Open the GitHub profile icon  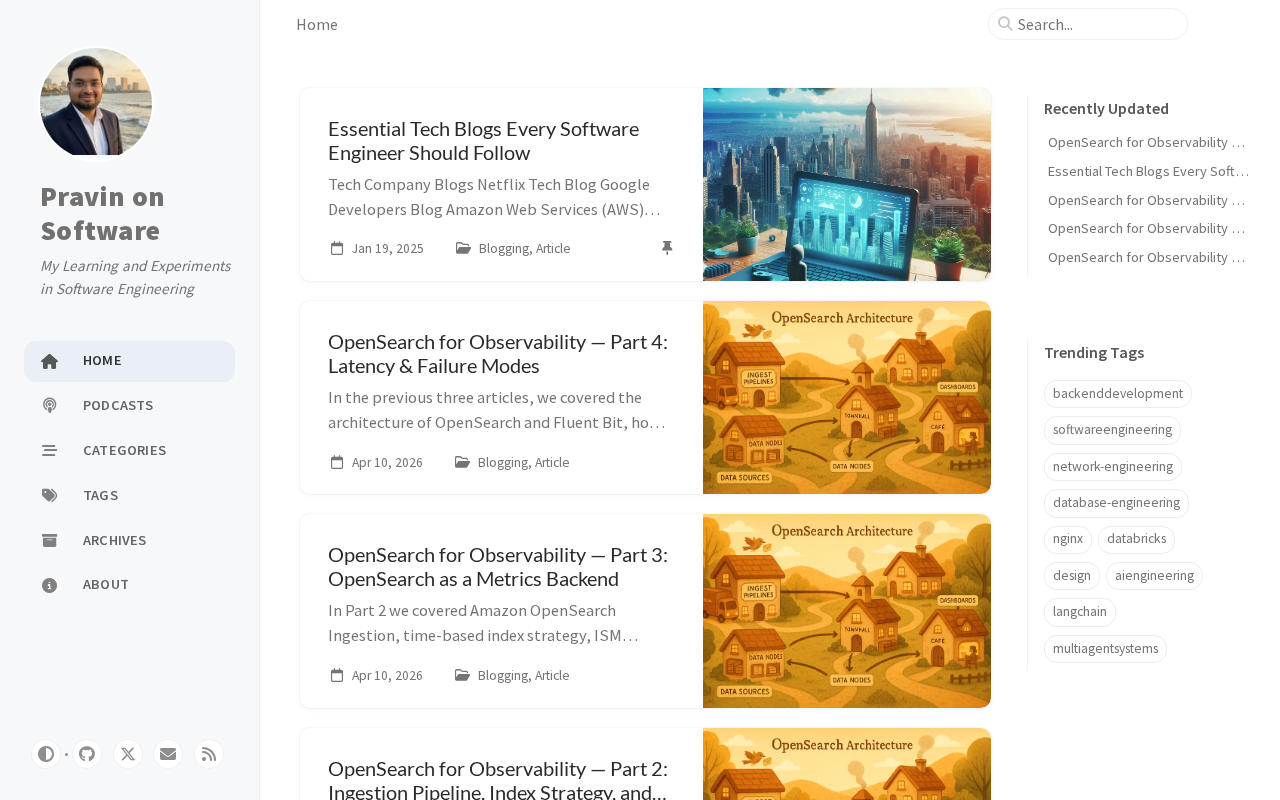[x=87, y=754]
